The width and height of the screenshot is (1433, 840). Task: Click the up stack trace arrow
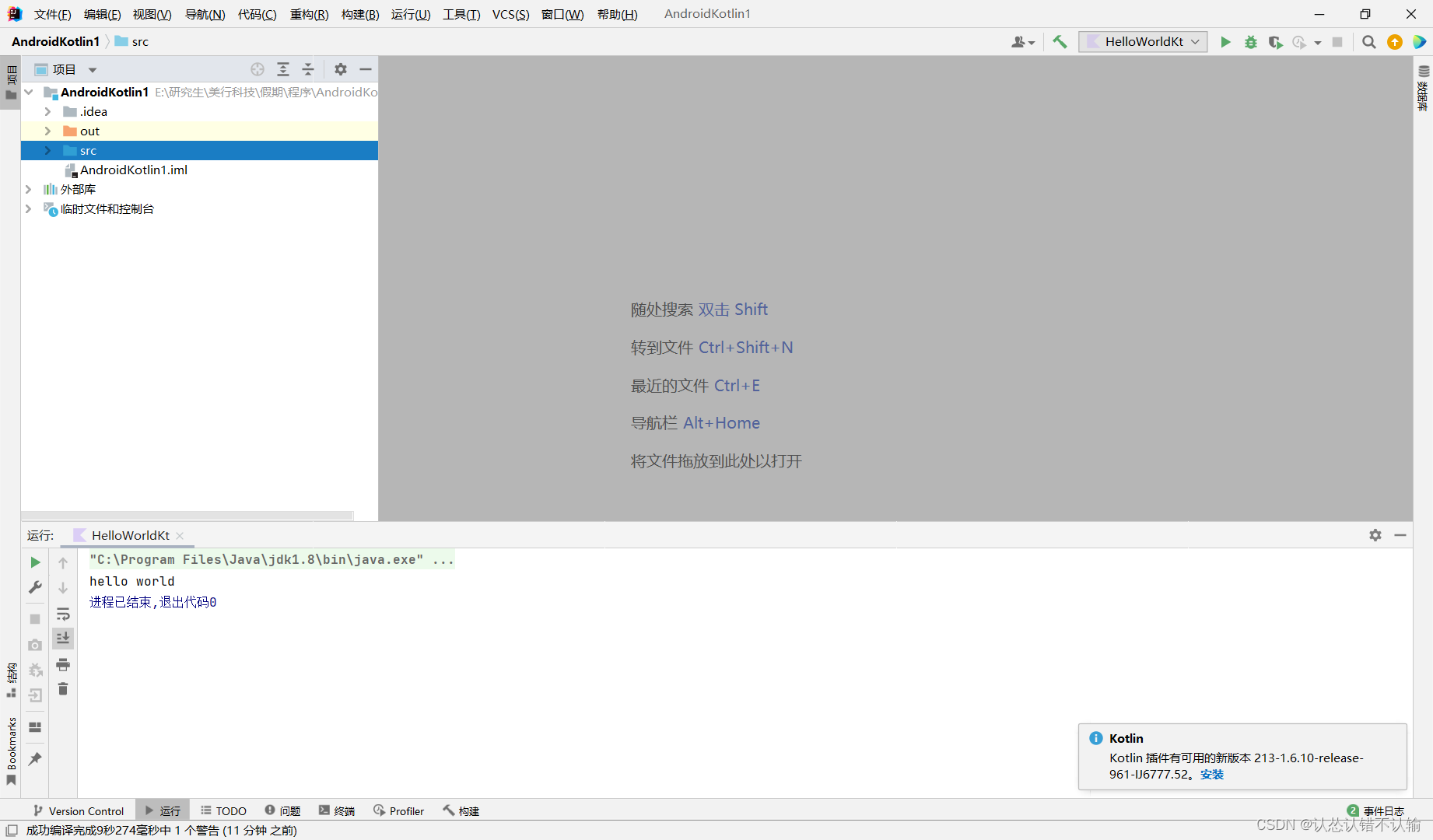click(x=63, y=562)
